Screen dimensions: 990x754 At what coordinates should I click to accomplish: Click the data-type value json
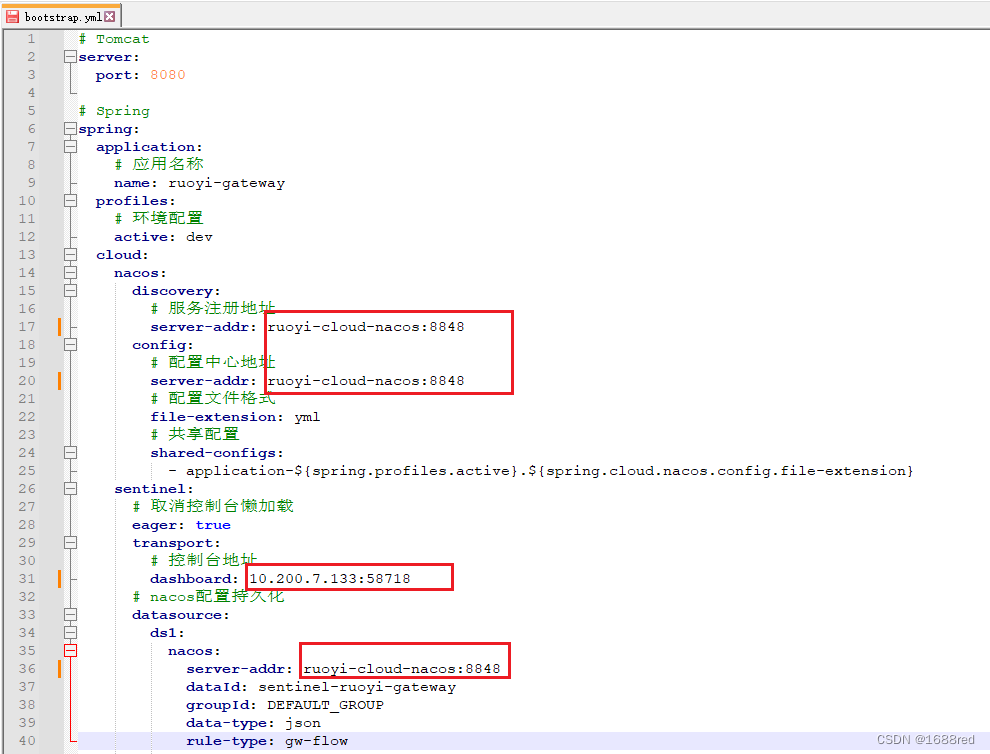click(x=303, y=723)
